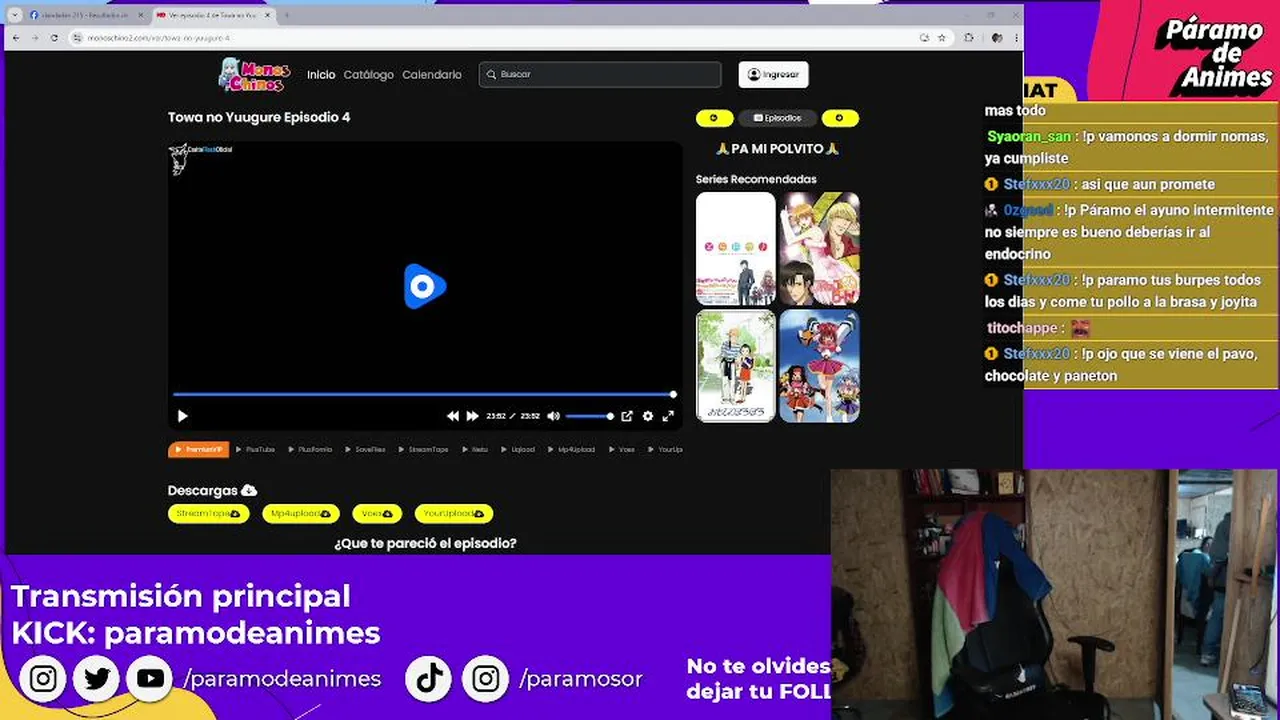The width and height of the screenshot is (1280, 720).
Task: Select the Voe server tab
Action: tap(621, 450)
